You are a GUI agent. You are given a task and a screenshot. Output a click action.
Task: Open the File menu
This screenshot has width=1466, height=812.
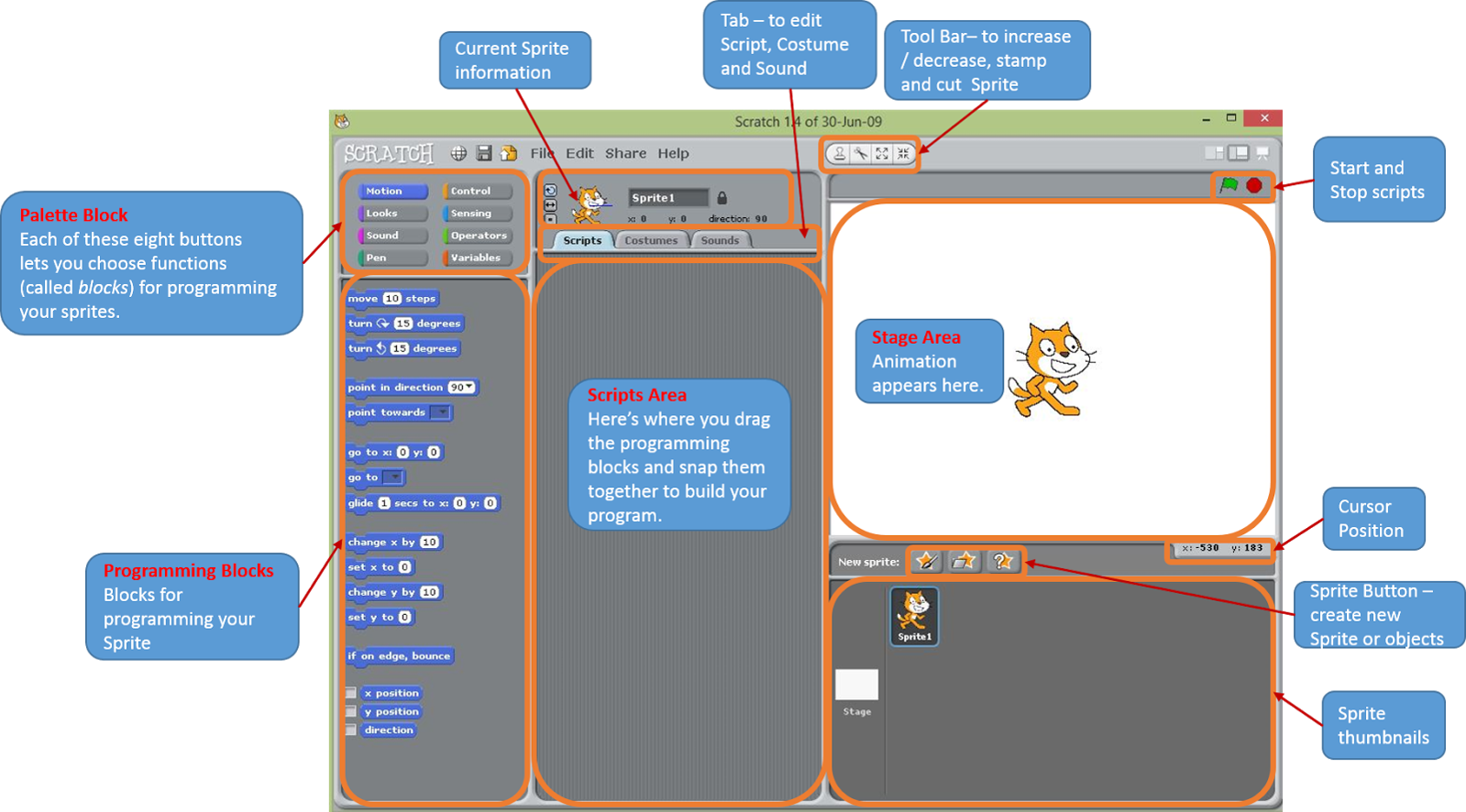542,153
